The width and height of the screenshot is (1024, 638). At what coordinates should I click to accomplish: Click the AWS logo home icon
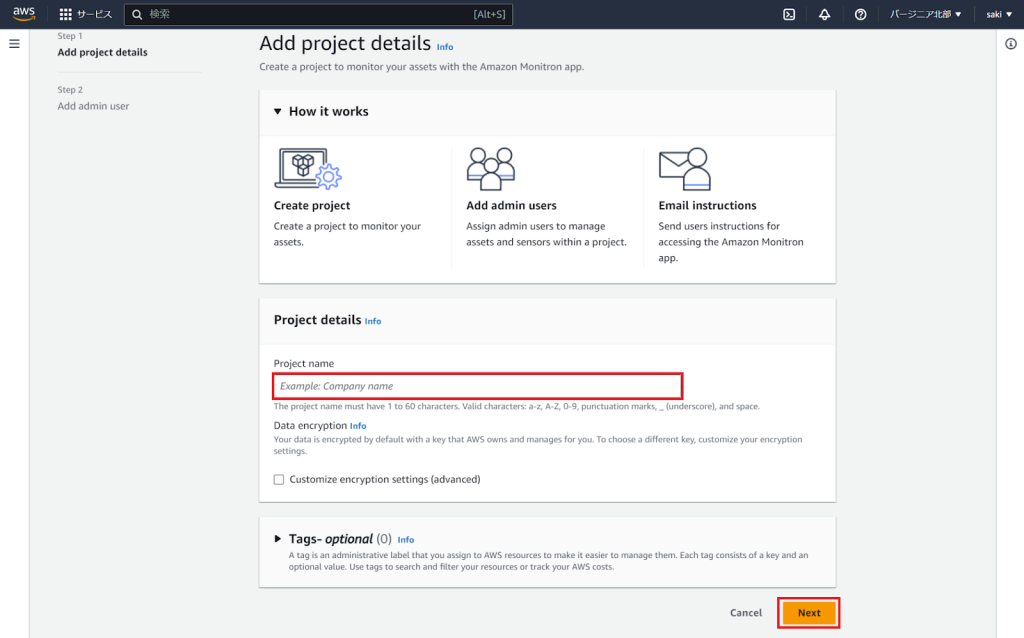point(24,14)
